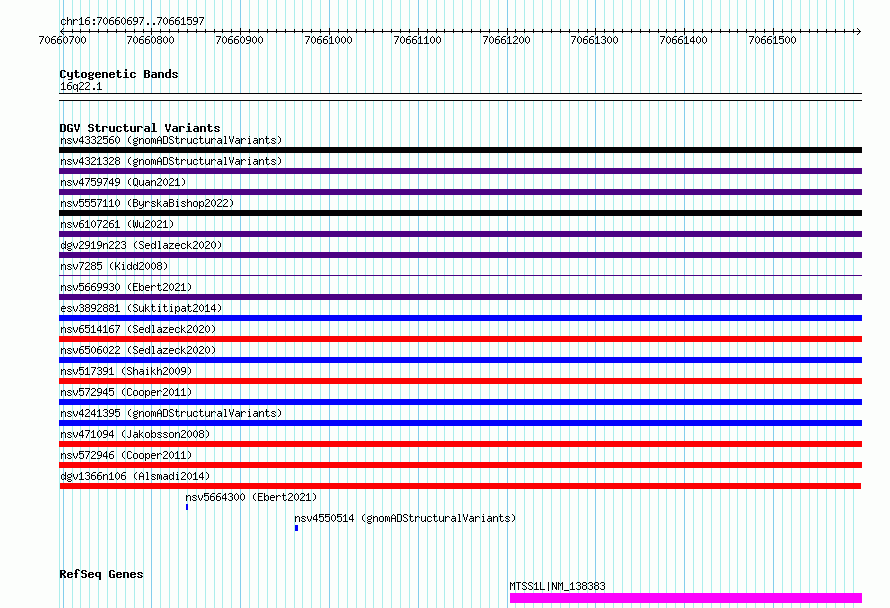Click the 16q22.1 band label
This screenshot has width=890, height=608.
tap(81, 86)
